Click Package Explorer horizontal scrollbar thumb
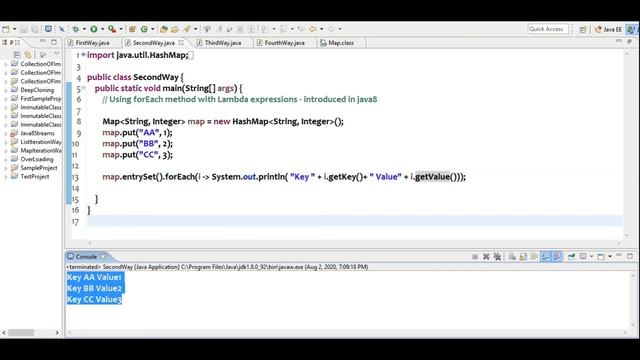Screen dimensions: 640x360 point(21,333)
